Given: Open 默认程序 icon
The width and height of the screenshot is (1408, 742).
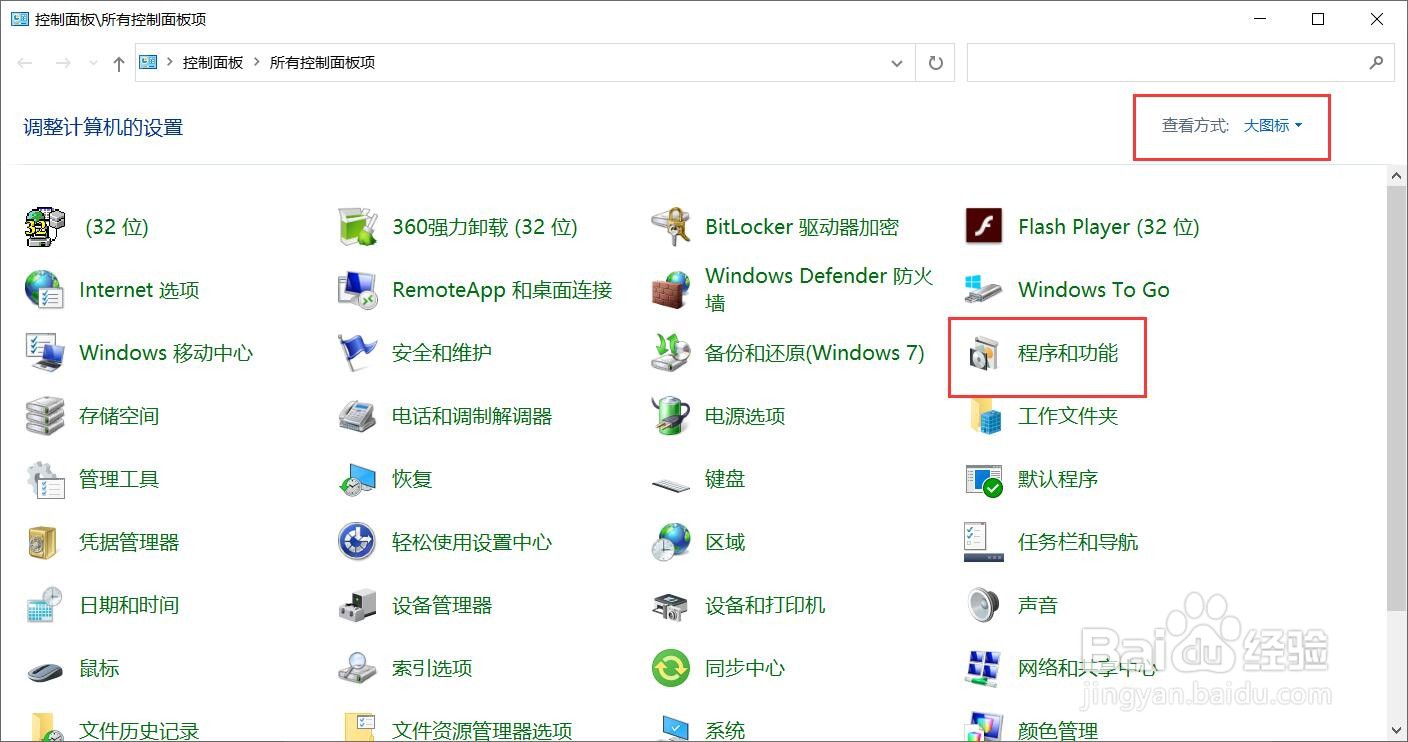Looking at the screenshot, I should click(x=983, y=479).
